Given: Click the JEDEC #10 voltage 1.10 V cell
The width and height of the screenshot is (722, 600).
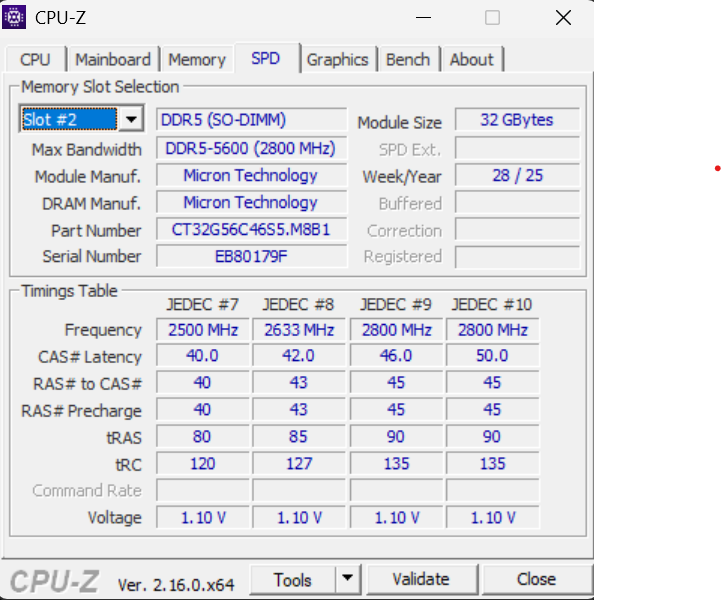Looking at the screenshot, I should coord(492,518).
